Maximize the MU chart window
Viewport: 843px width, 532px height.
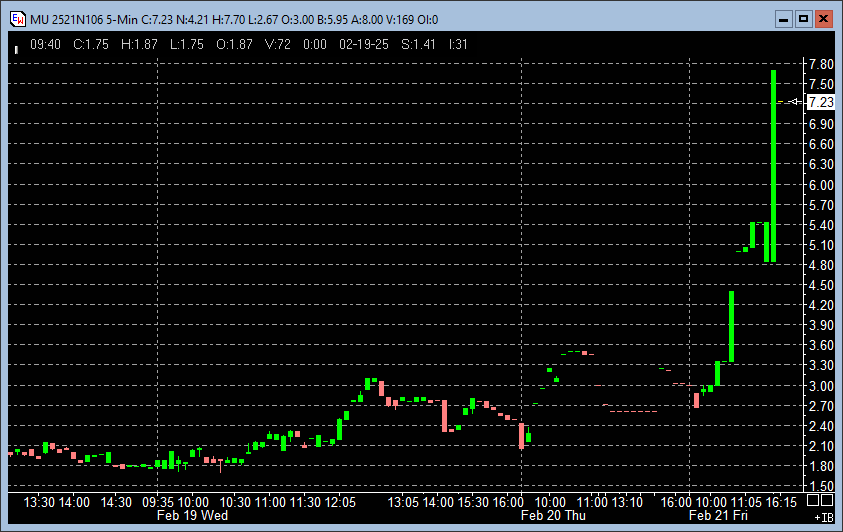(x=803, y=19)
